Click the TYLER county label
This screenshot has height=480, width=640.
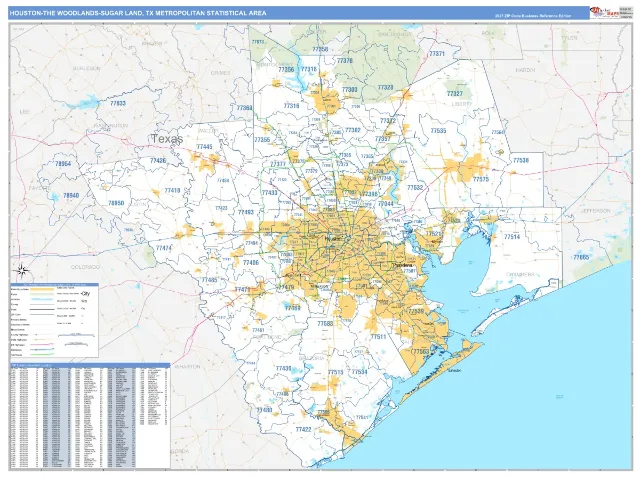[569, 38]
